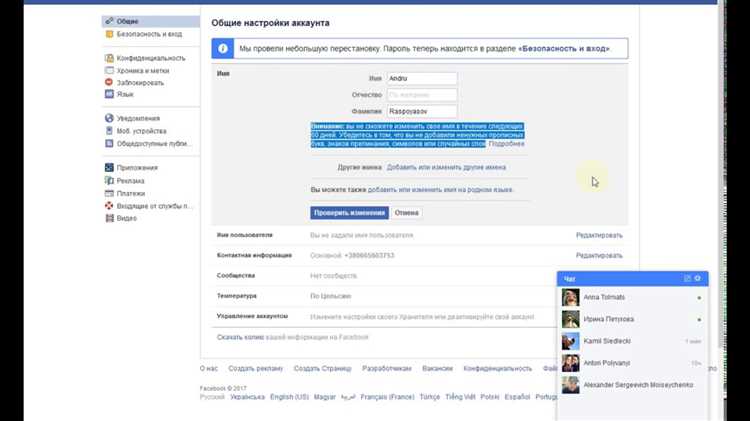
Task: Open the Платежи settings section
Action: [x=131, y=193]
